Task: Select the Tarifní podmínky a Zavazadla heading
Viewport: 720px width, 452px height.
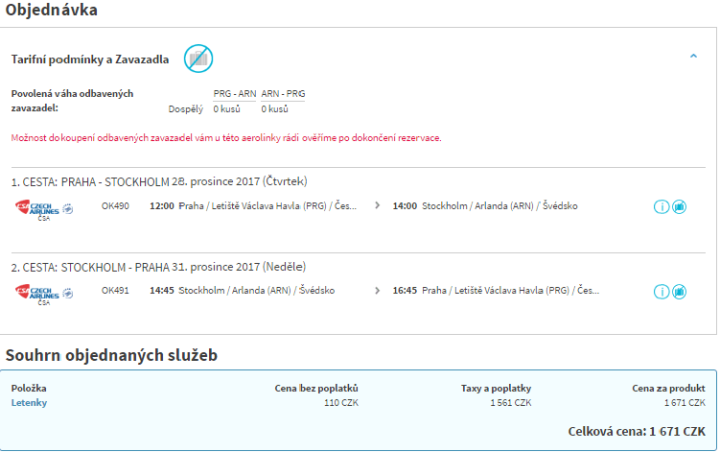Action: tap(90, 59)
